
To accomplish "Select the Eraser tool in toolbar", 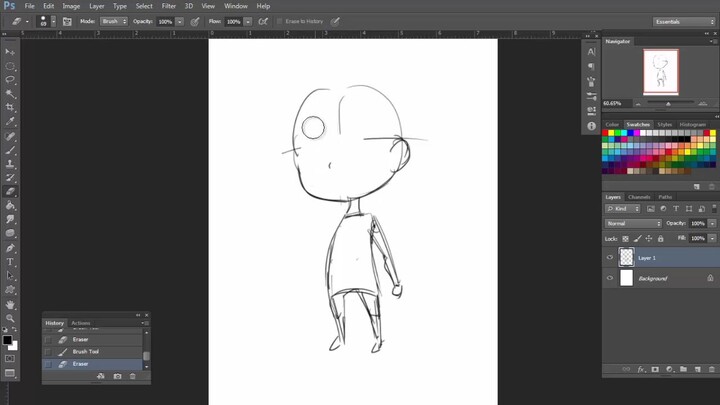I will [x=10, y=191].
